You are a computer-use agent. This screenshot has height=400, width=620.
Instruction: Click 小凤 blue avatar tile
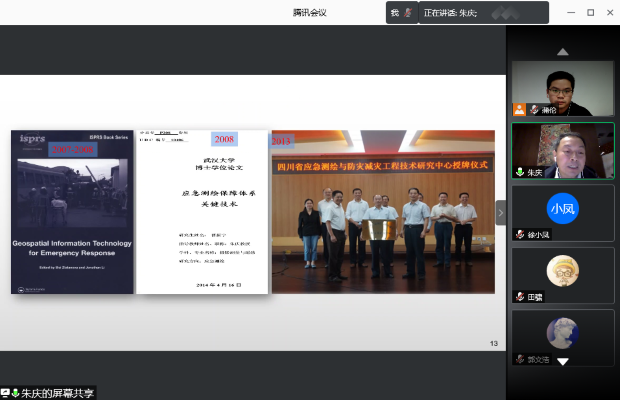pyautogui.click(x=562, y=208)
